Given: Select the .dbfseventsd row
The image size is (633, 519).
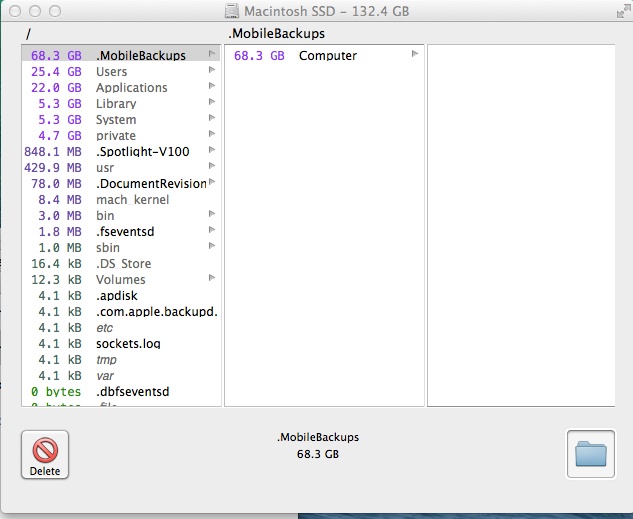Looking at the screenshot, I should 121,391.
